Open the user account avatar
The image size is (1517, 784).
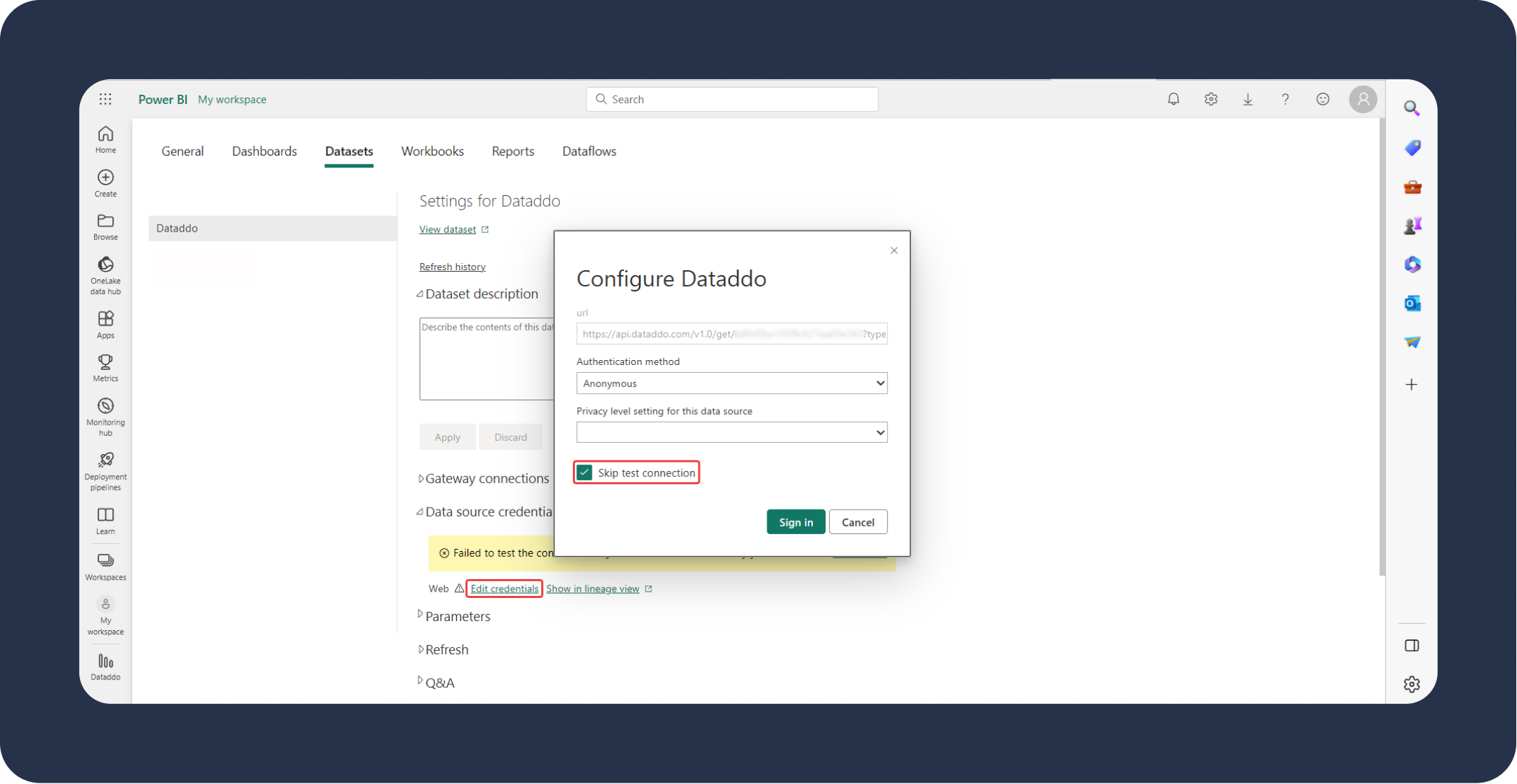click(1363, 99)
